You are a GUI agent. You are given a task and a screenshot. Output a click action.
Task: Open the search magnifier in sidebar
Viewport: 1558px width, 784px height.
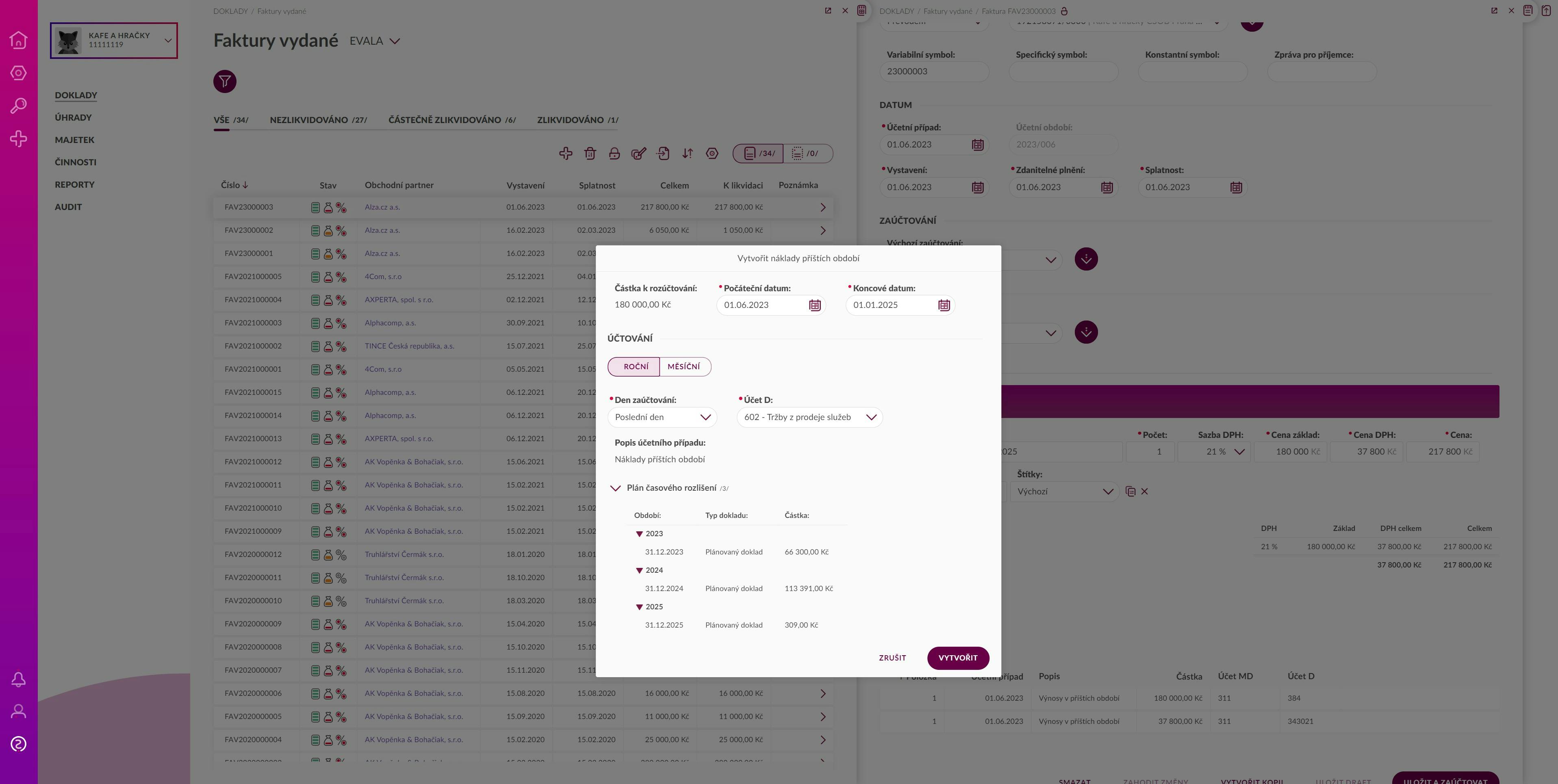click(x=18, y=106)
